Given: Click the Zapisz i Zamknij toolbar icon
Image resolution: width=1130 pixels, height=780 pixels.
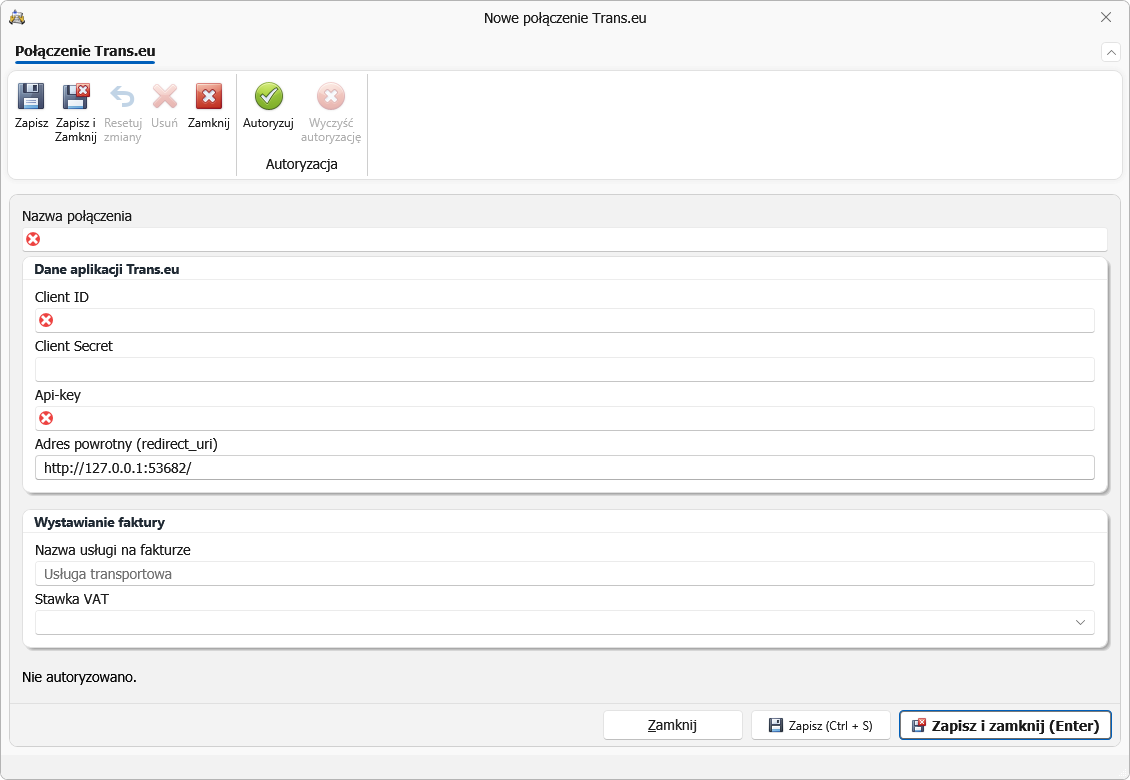Looking at the screenshot, I should [76, 96].
